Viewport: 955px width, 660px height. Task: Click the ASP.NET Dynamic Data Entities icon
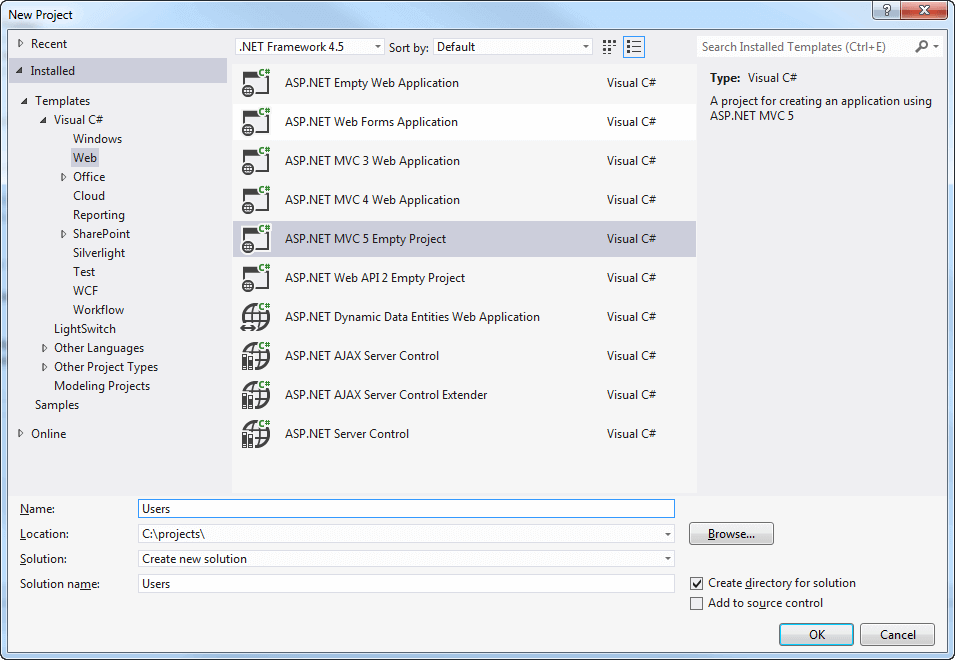256,317
